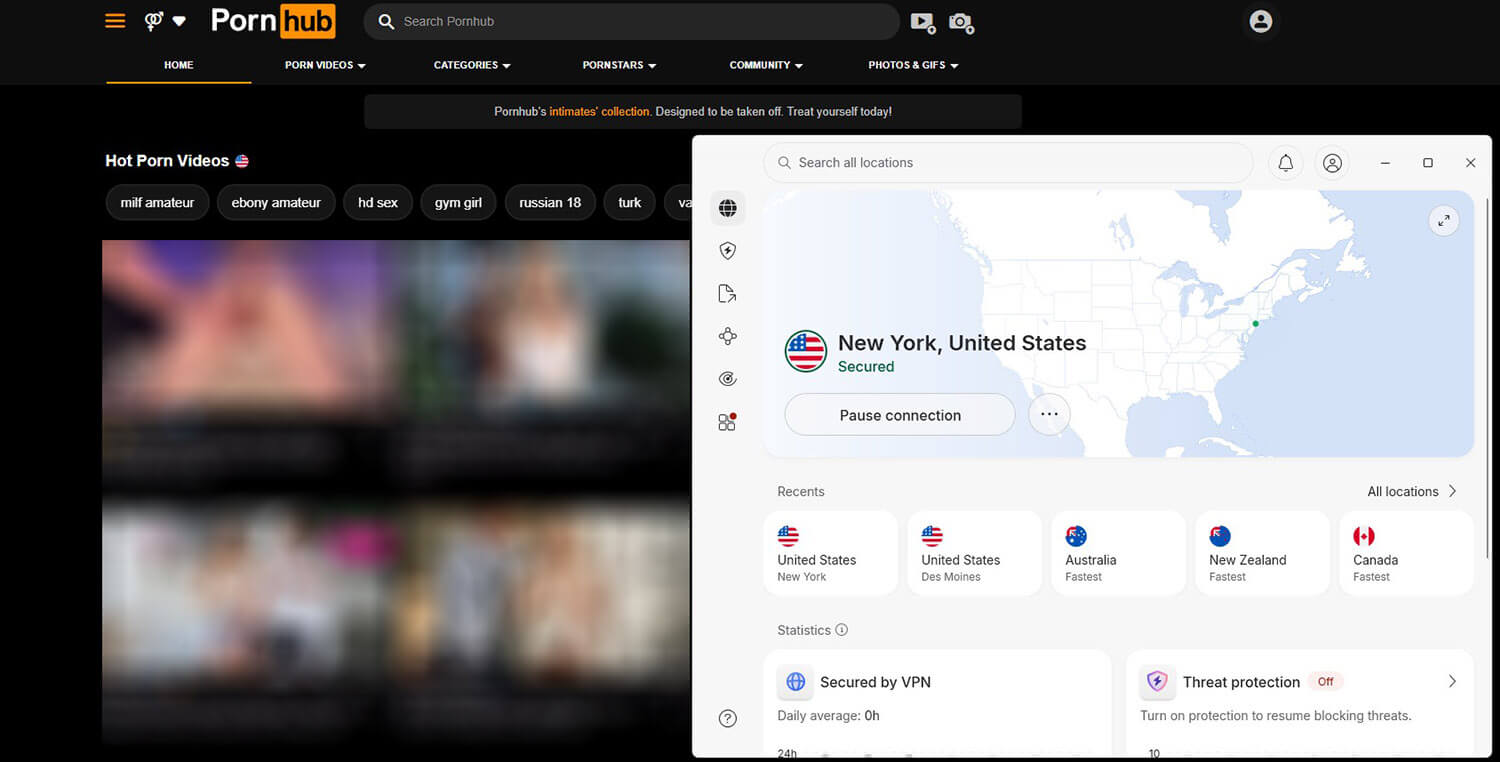Open the website user account icon
1500x762 pixels.
1261,21
